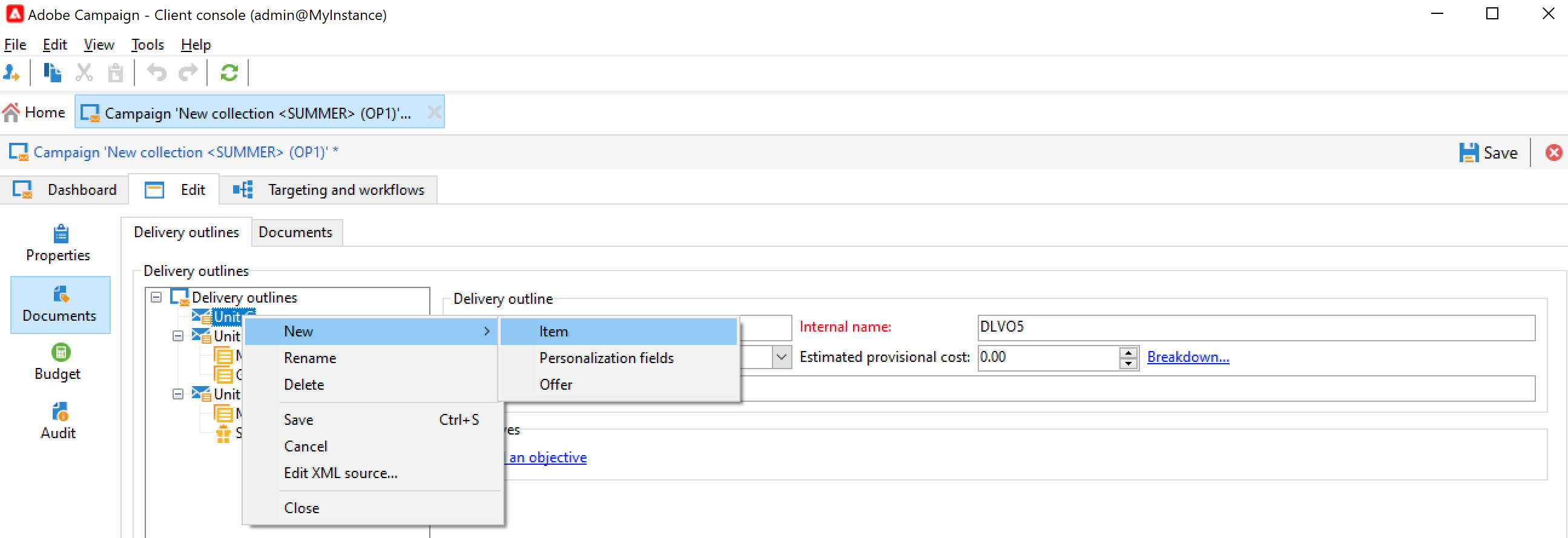Collapse the Unit node containing the gift item

[x=178, y=395]
